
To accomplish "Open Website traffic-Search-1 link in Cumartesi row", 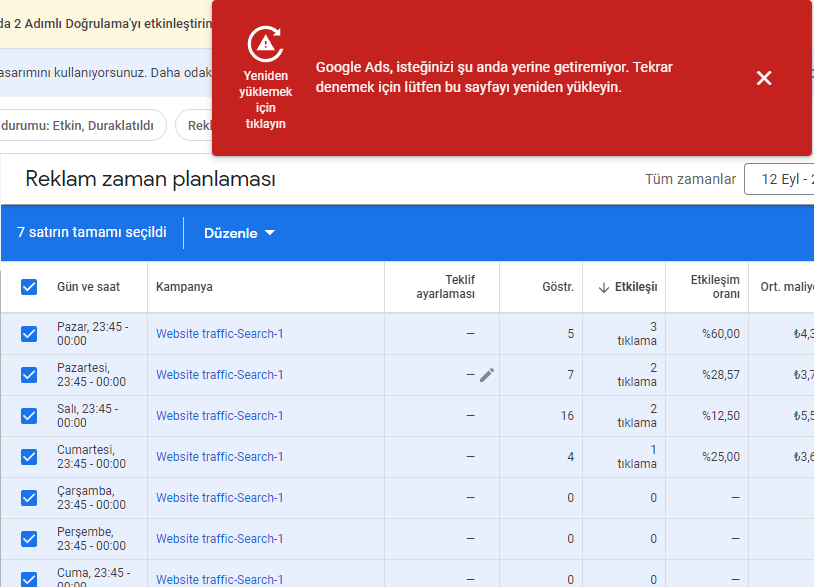I will click(x=220, y=457).
